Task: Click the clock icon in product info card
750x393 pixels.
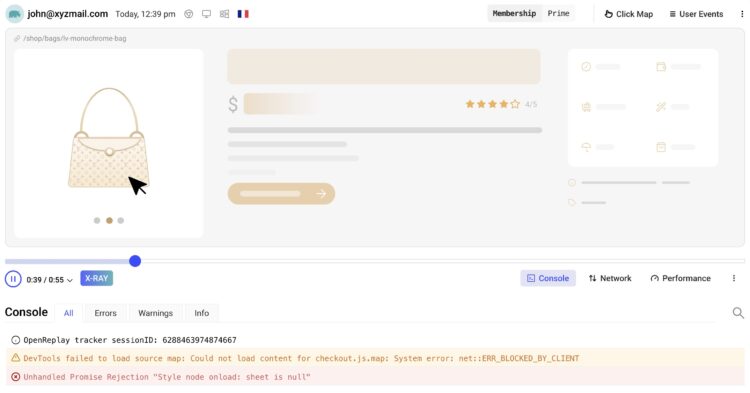Action: (586, 67)
